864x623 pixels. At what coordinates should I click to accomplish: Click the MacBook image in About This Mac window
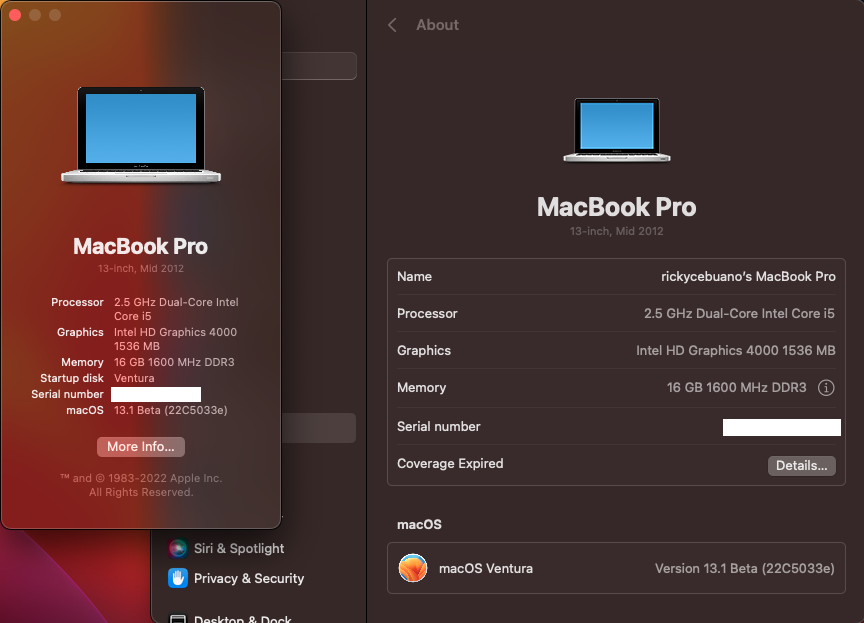point(141,134)
